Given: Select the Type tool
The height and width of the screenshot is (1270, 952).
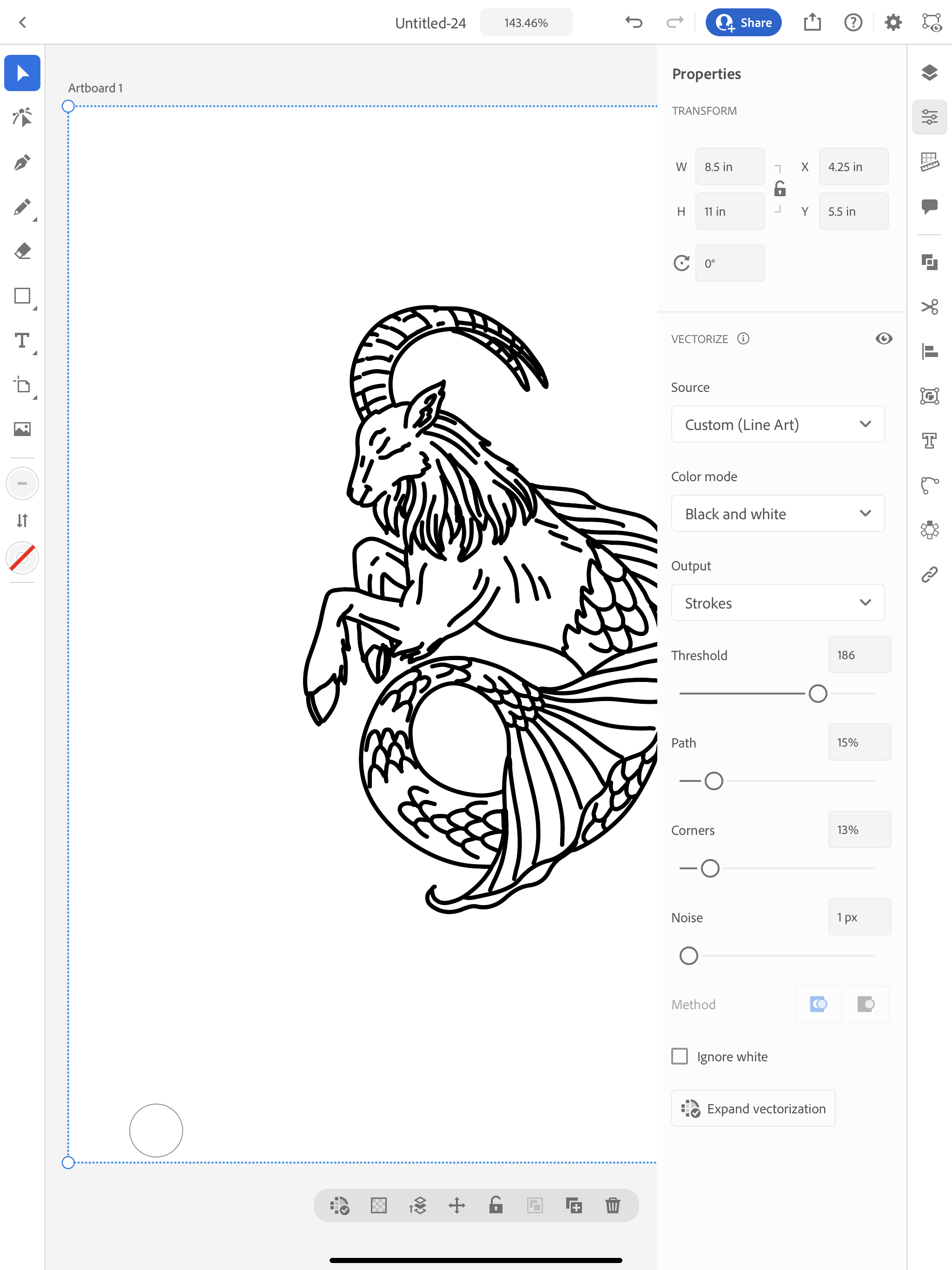Looking at the screenshot, I should click(22, 340).
